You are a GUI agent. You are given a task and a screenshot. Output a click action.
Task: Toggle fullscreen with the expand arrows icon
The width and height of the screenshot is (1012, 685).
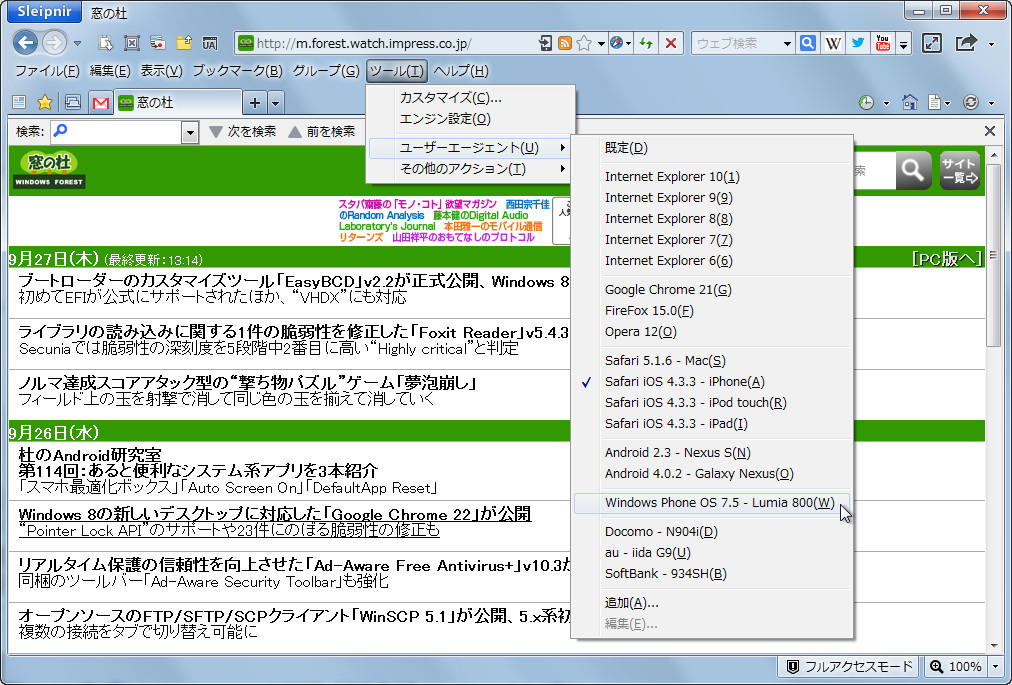pos(932,42)
